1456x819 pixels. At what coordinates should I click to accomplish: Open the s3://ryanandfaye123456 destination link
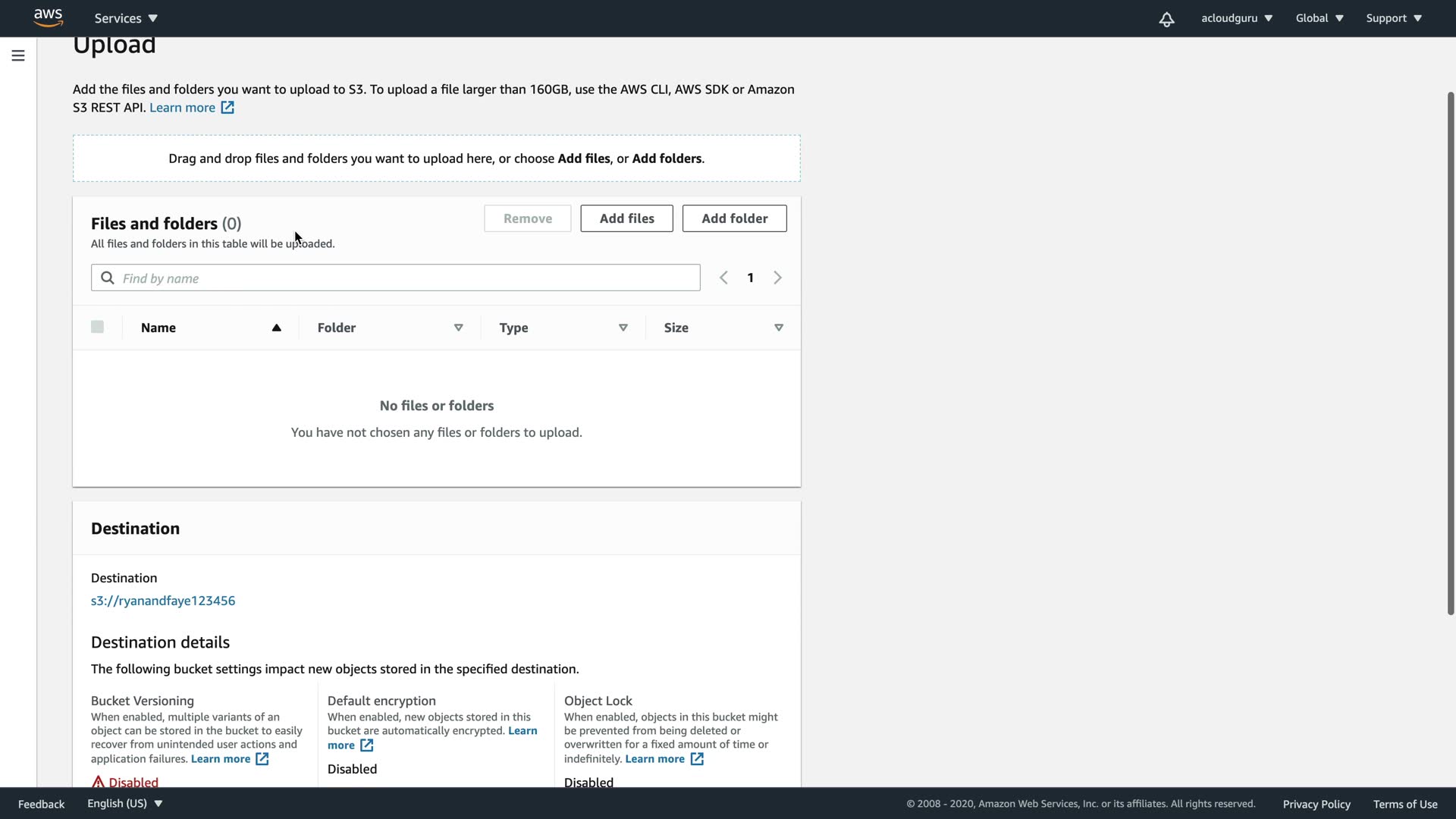point(163,601)
